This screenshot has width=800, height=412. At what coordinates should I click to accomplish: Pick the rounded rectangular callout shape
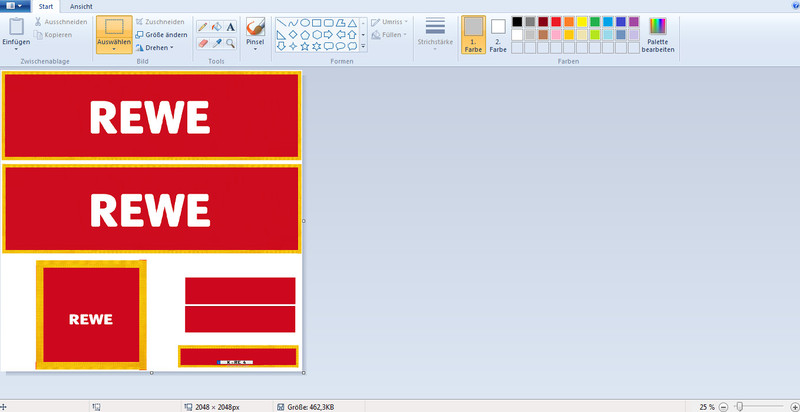(x=329, y=46)
